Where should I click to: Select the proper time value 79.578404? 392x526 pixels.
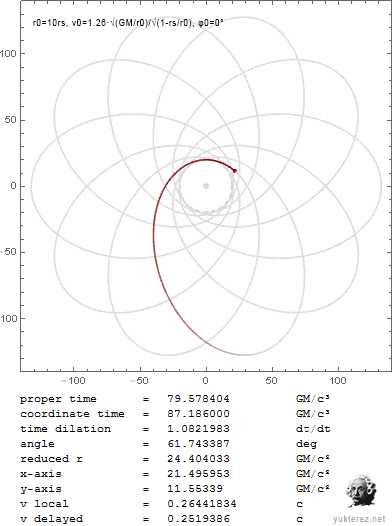point(199,399)
